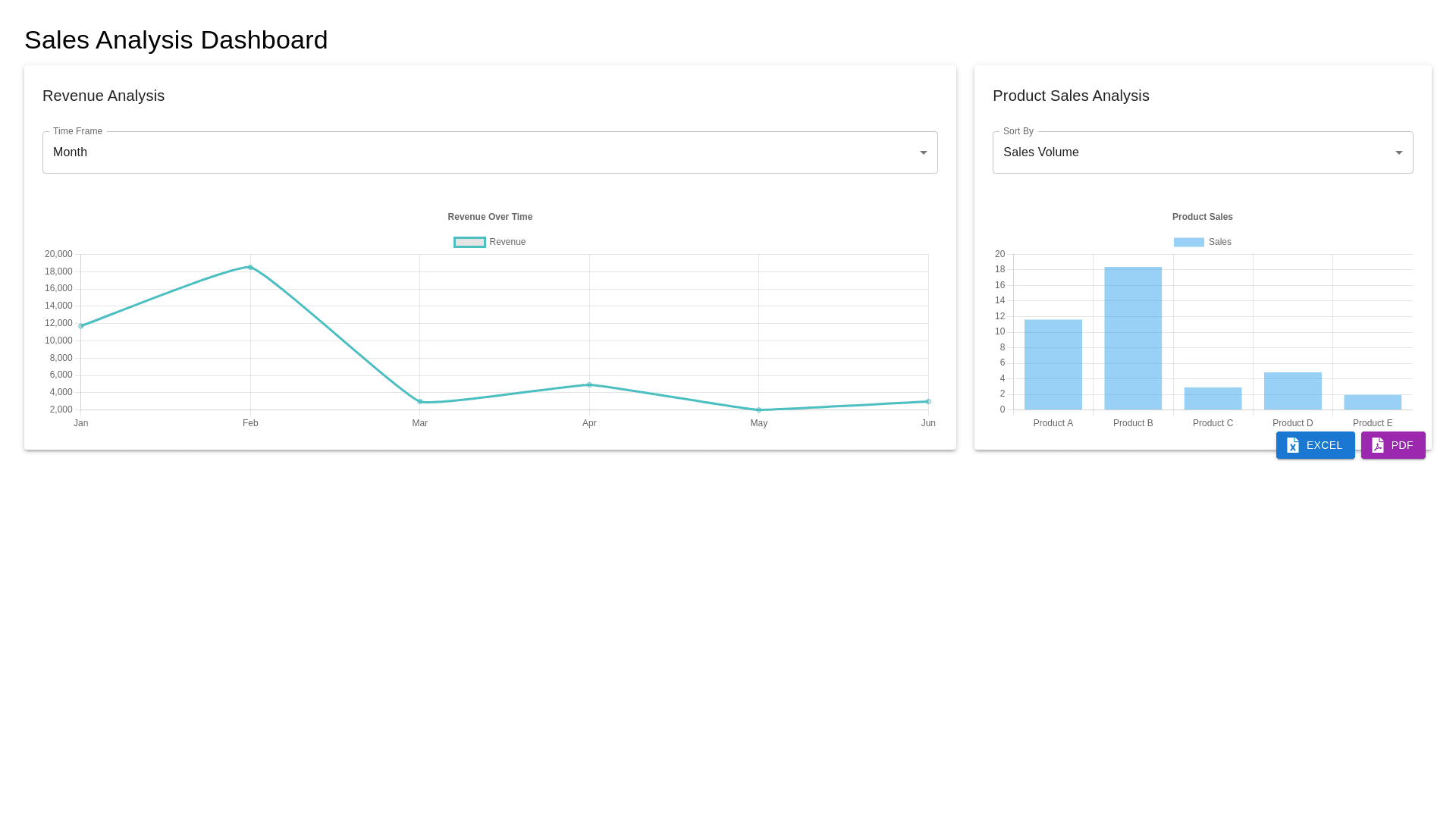Select the Sales Volume sort field
The image size is (1456, 819).
[1191, 152]
